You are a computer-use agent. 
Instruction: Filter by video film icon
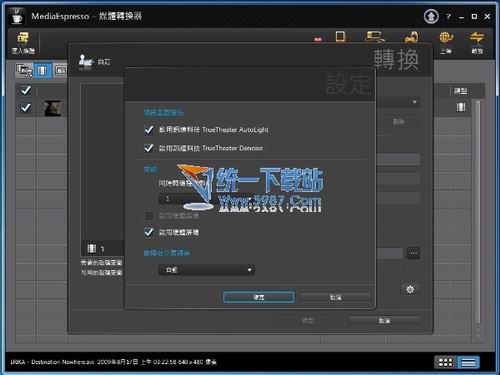pos(42,70)
